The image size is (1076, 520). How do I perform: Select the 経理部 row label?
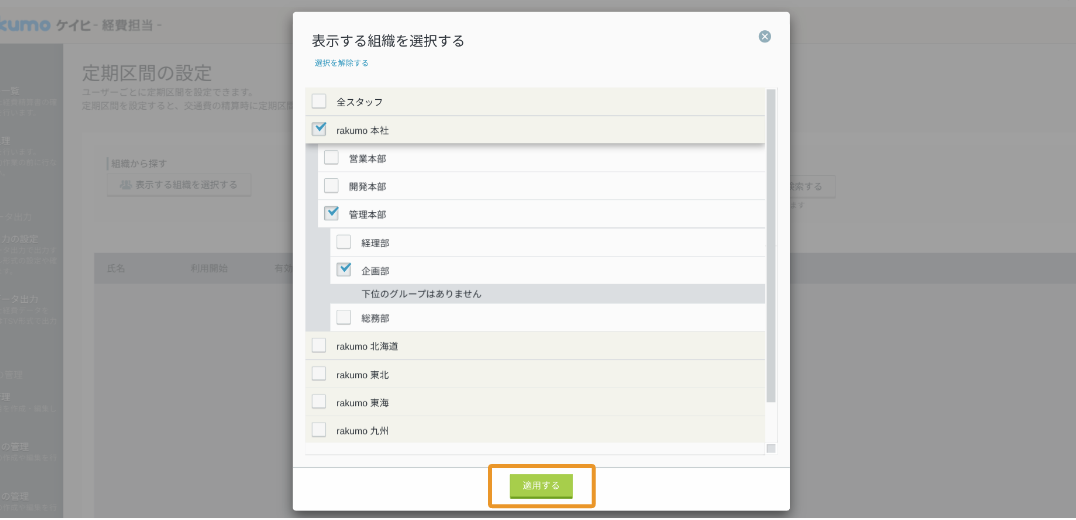coord(375,244)
